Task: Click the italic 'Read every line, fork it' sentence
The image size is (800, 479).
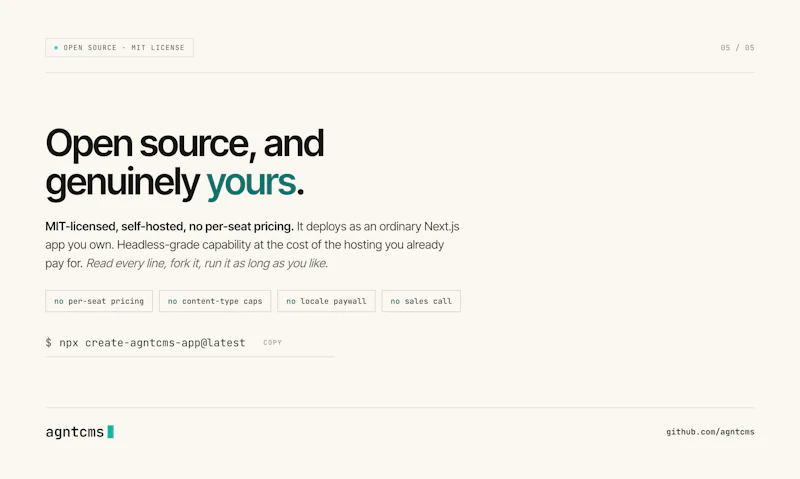Action: tap(207, 263)
